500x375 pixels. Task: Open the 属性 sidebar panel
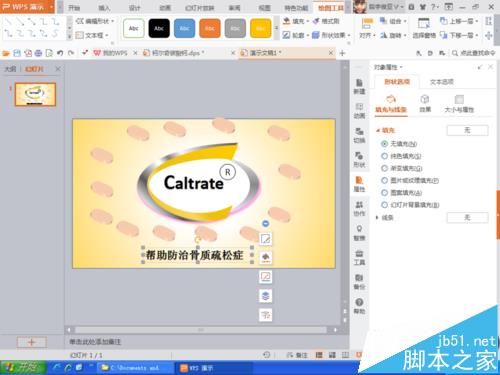(359, 184)
